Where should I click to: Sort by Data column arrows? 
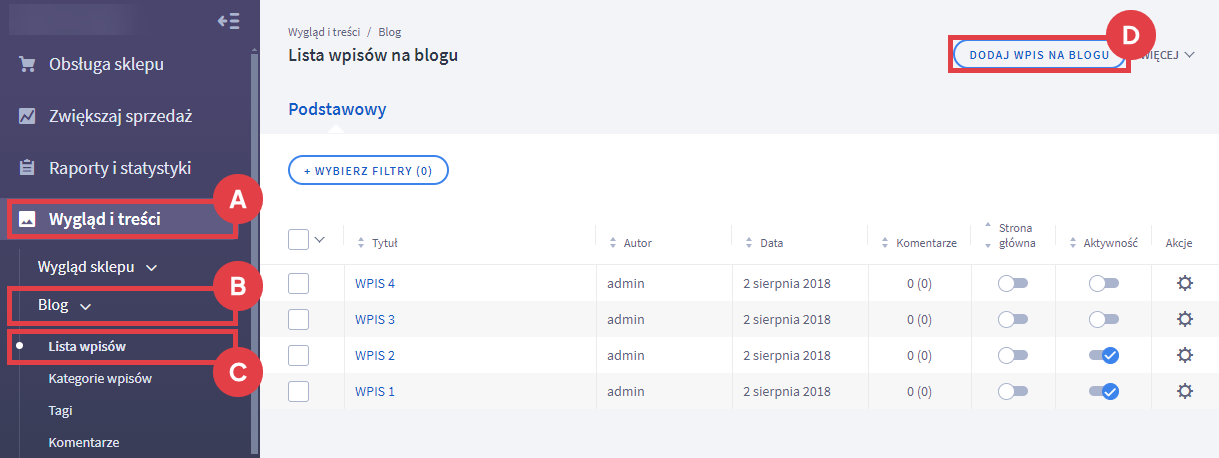749,243
